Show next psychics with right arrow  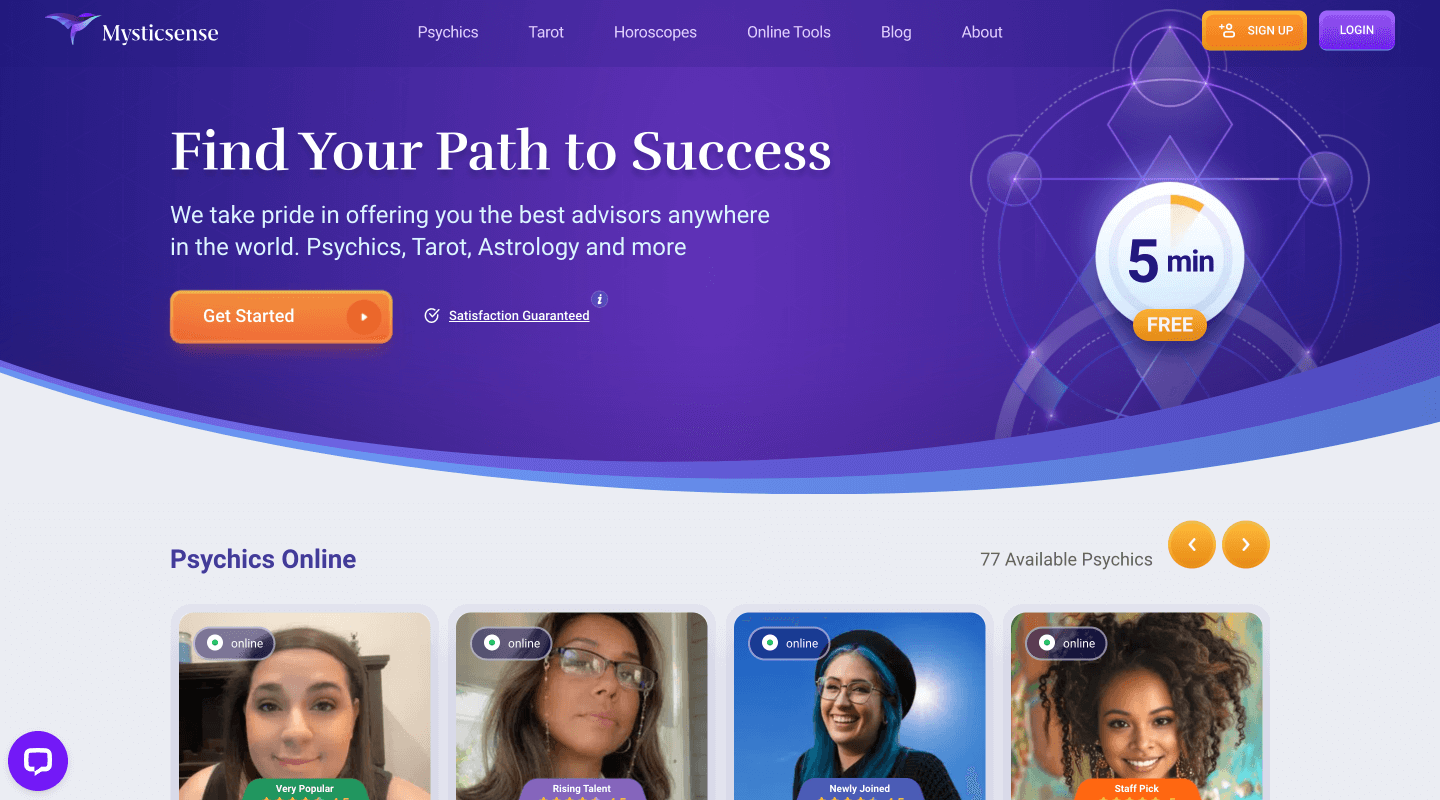tap(1246, 545)
